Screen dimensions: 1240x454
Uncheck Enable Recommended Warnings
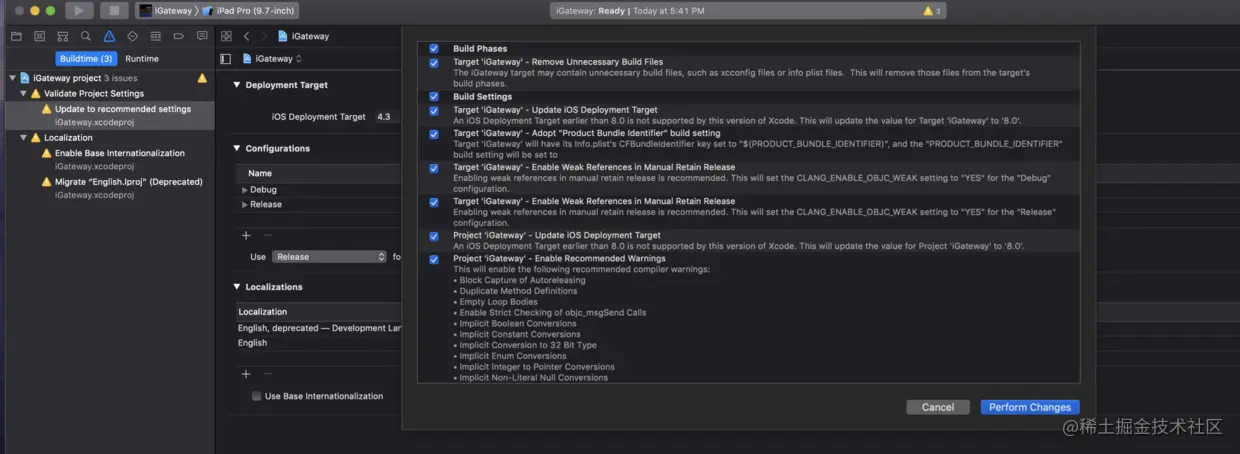(433, 259)
